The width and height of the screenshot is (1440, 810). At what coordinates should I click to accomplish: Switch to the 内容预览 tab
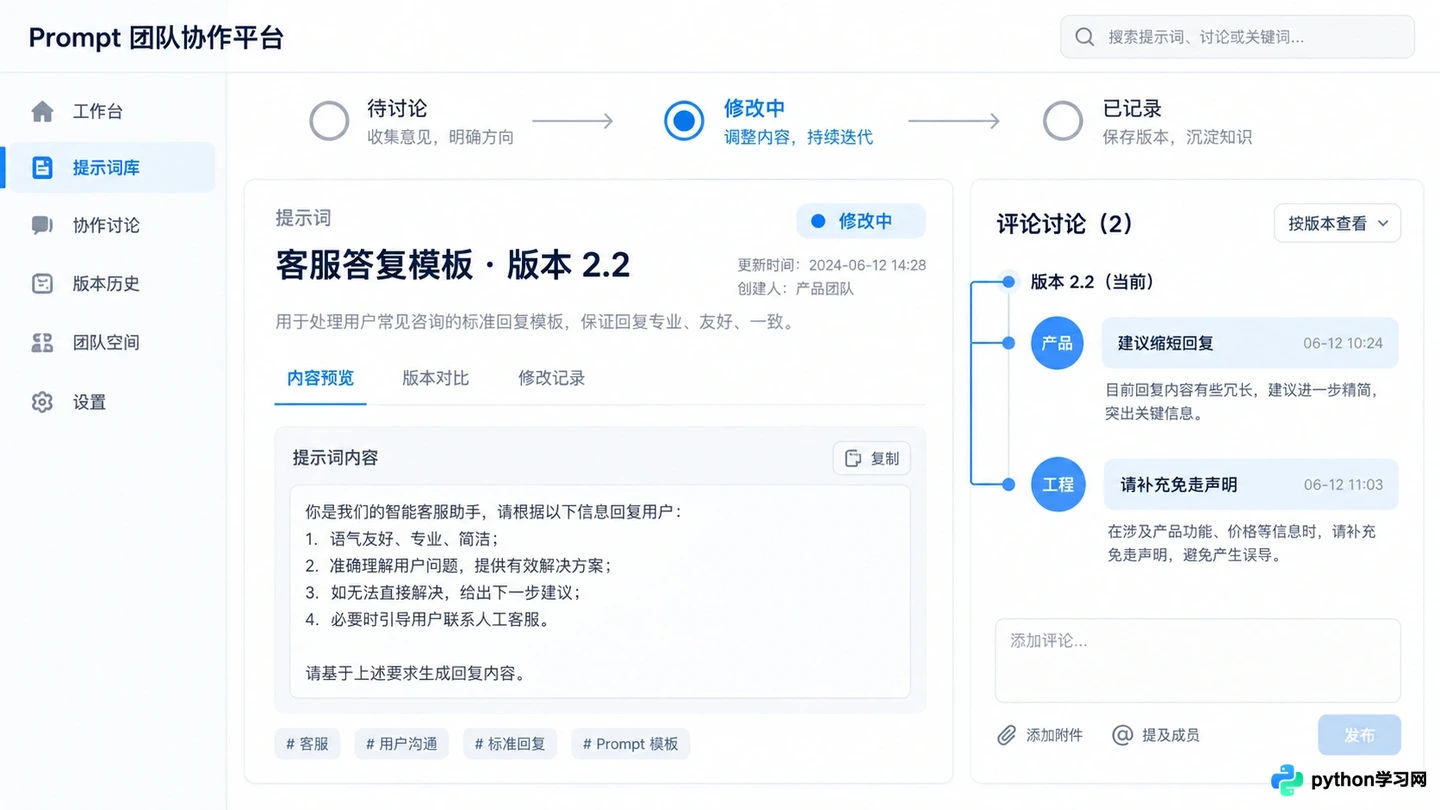[320, 378]
